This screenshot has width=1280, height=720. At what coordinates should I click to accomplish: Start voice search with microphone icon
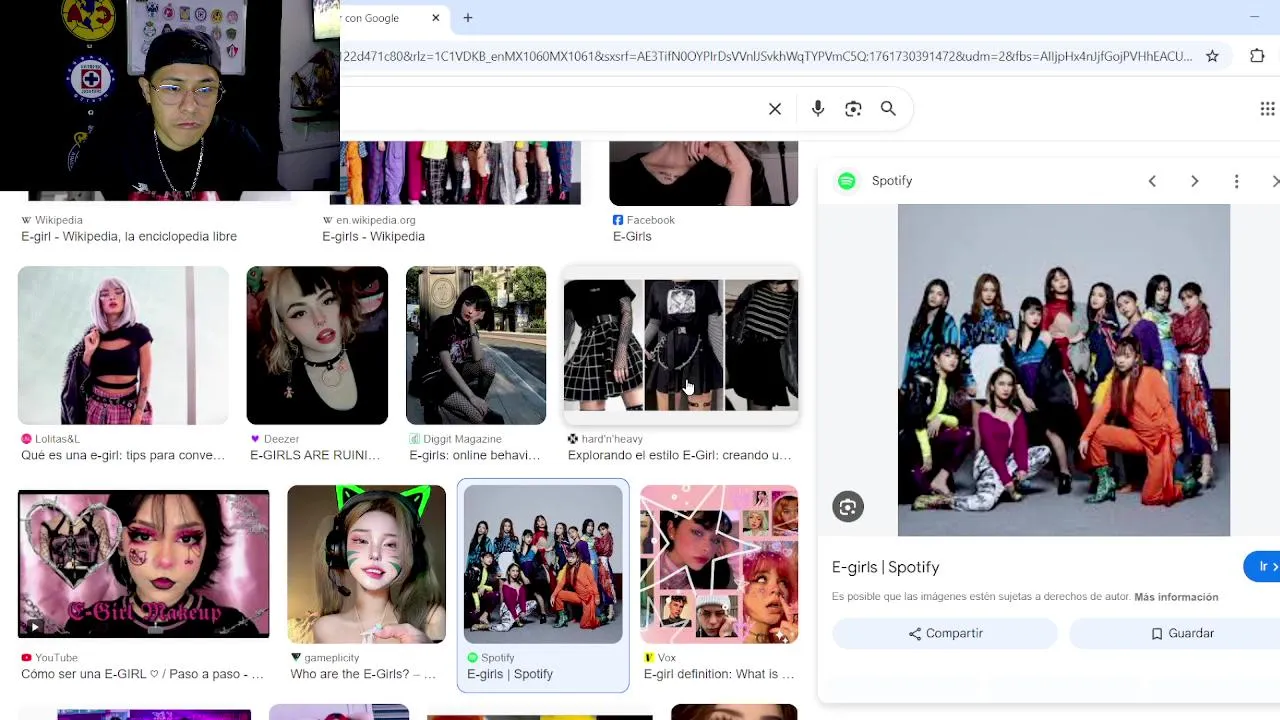[x=818, y=109]
